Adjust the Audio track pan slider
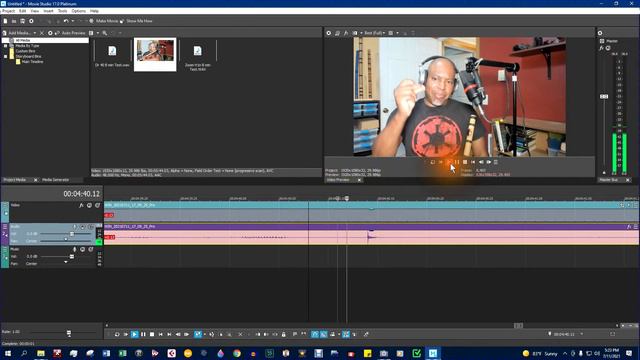The image size is (640, 360). coord(66,240)
